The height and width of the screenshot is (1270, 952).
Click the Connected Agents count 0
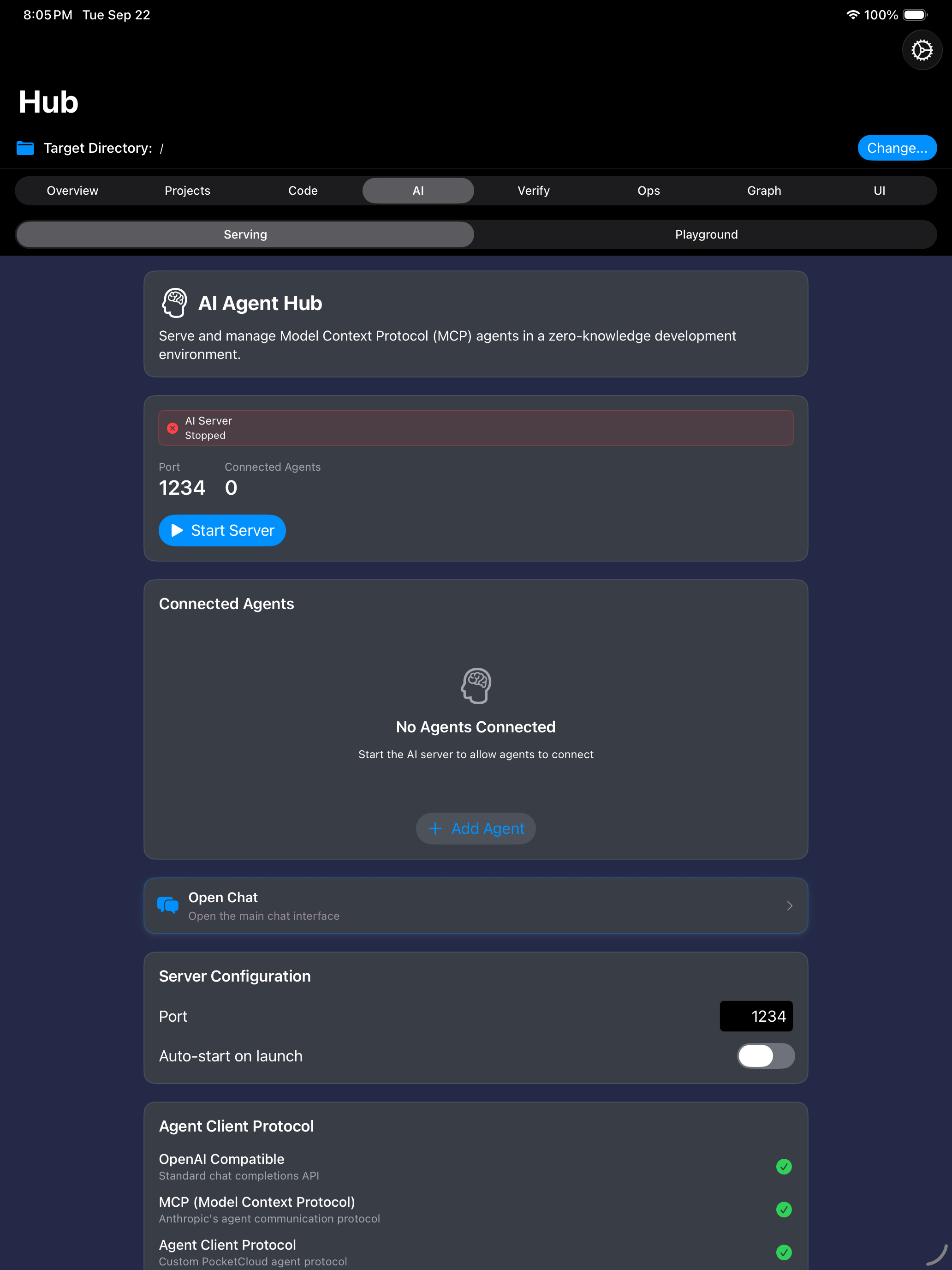tap(231, 488)
